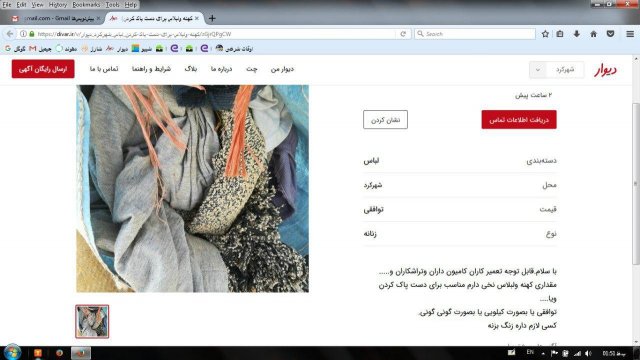Image resolution: width=640 pixels, height=360 pixels.
Task: Open the جیمیل Gmail bookmark
Action: (40, 49)
